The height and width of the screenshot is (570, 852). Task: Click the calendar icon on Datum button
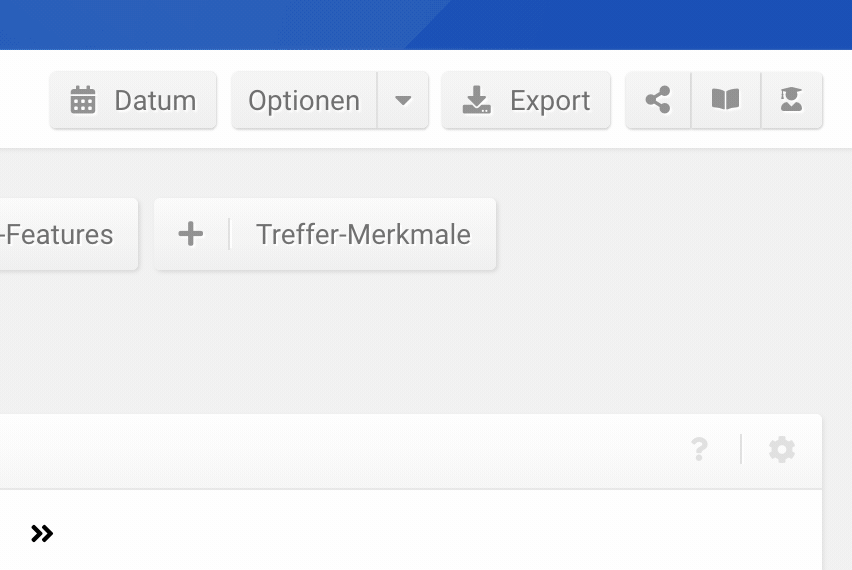point(83,101)
